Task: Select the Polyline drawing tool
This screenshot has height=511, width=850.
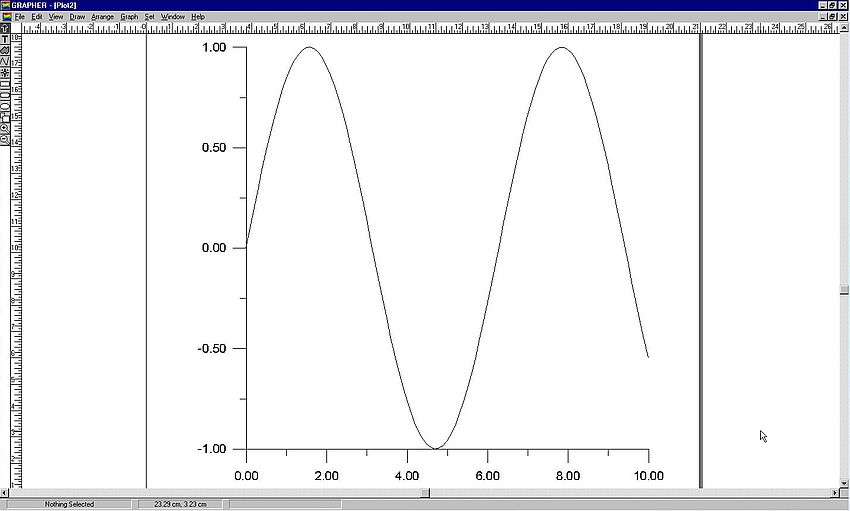Action: (5, 61)
